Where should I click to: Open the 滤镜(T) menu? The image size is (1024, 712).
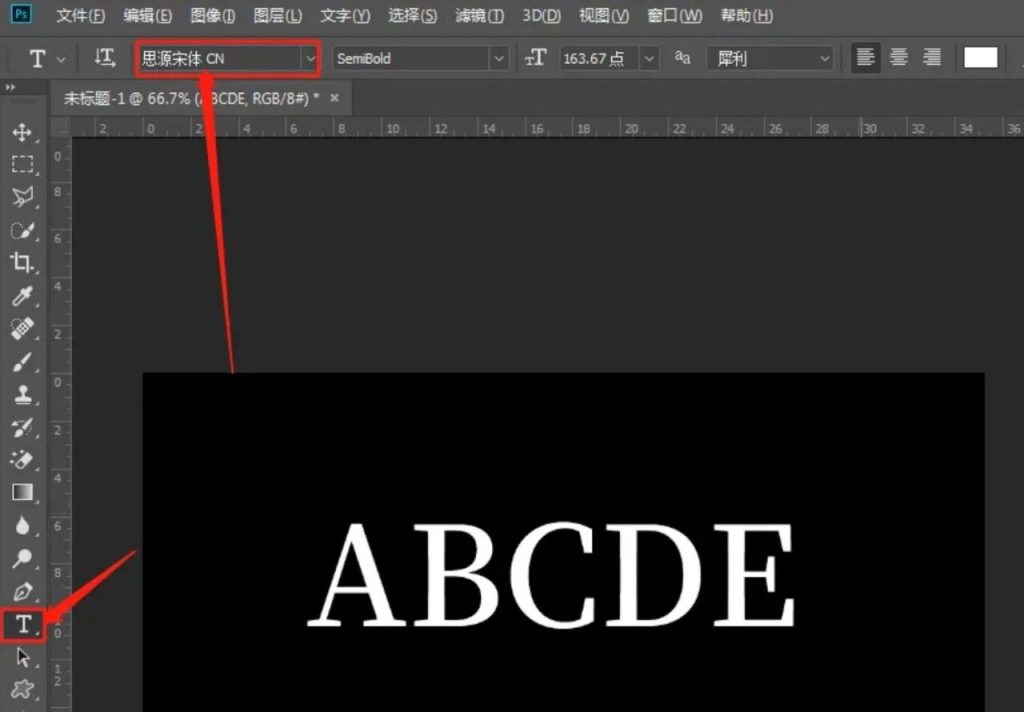click(479, 16)
